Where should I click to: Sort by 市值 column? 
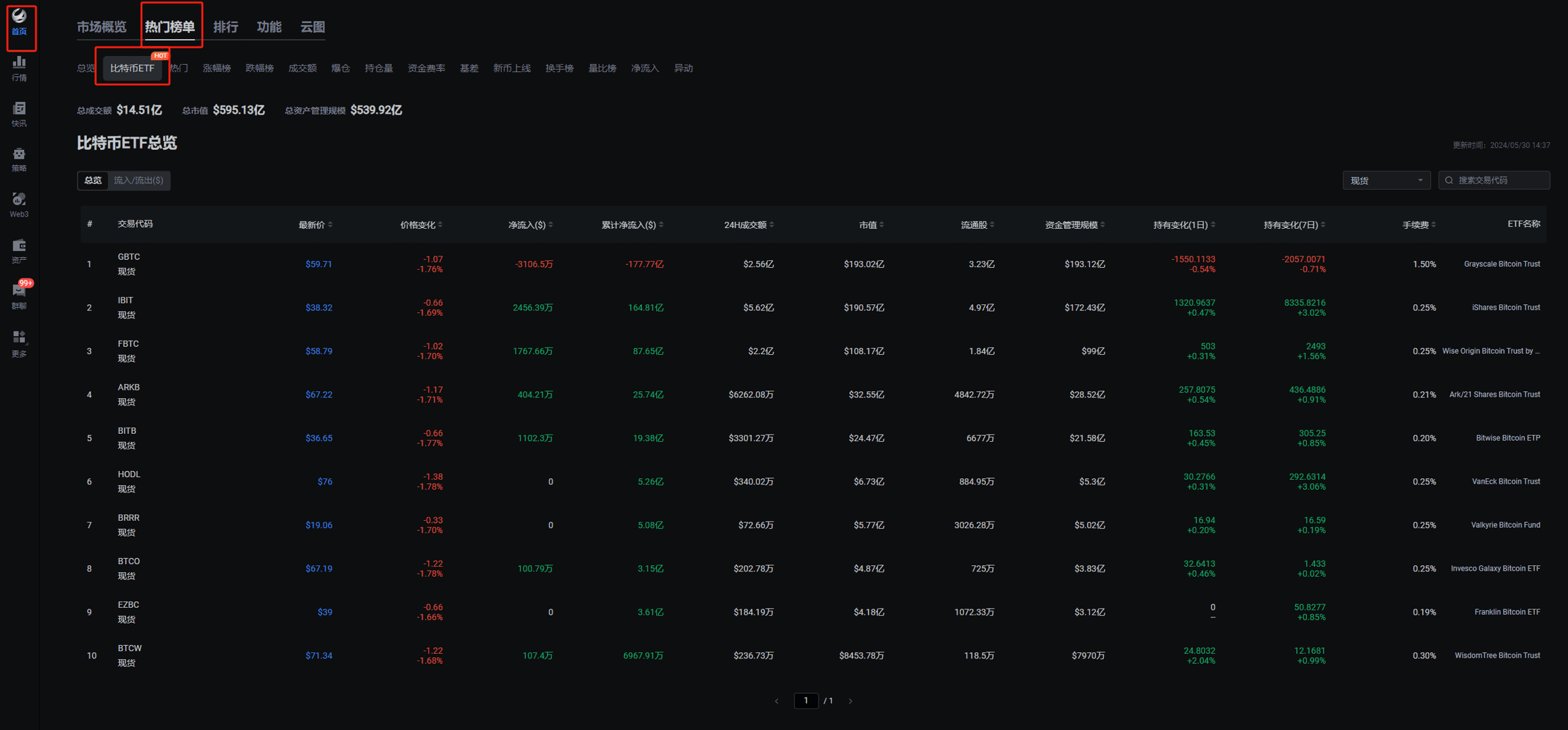tap(871, 225)
